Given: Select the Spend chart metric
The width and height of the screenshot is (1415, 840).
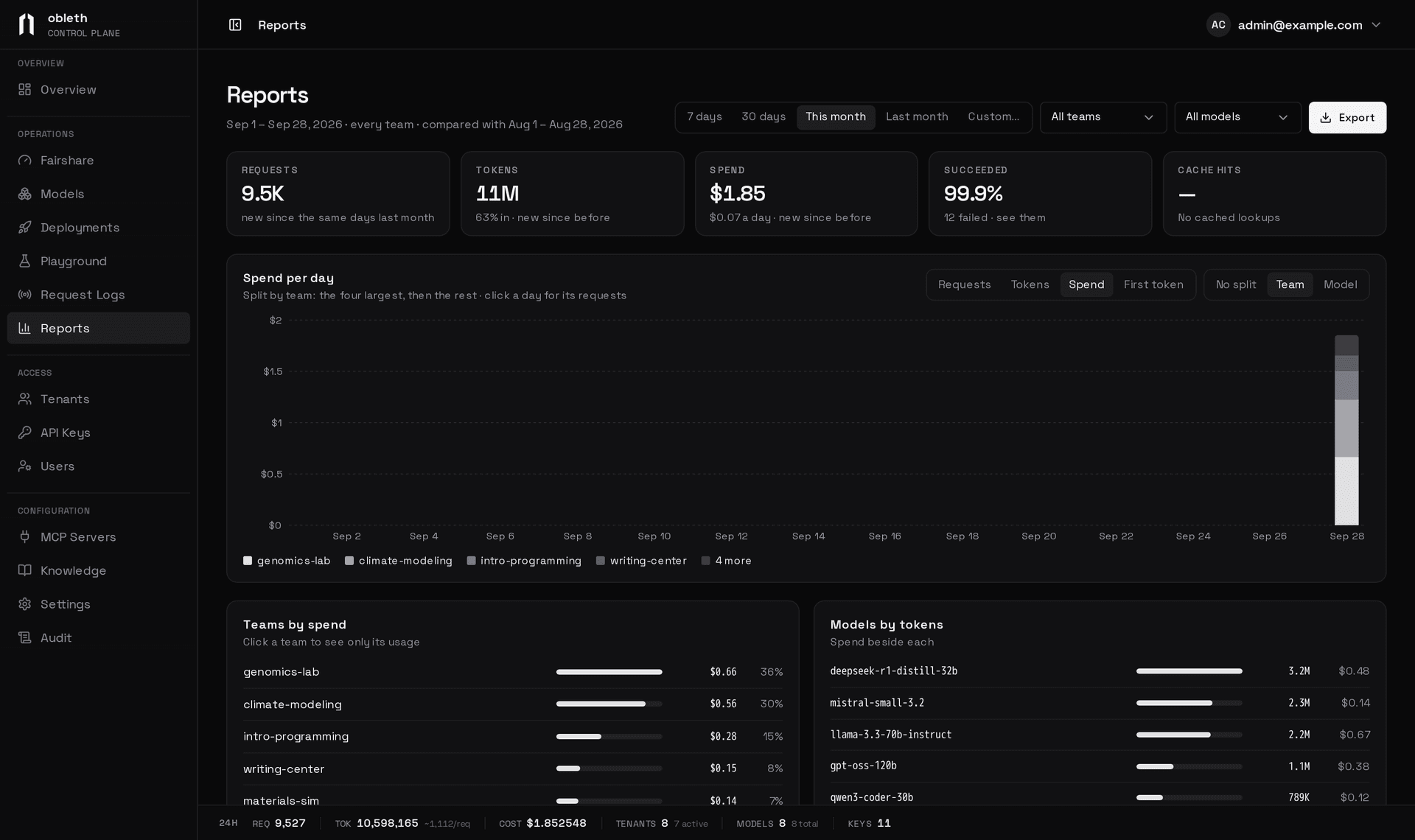Looking at the screenshot, I should coord(1086,285).
